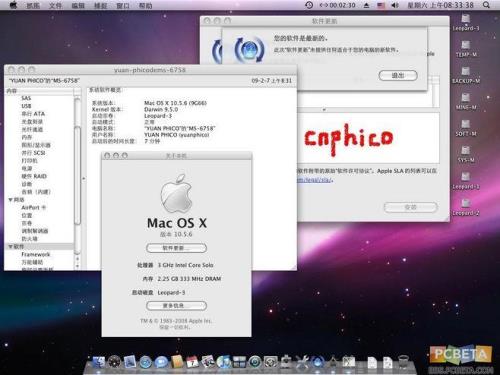Open the application menu beside Apple logo
The height and width of the screenshot is (375, 500).
(x=33, y=5)
